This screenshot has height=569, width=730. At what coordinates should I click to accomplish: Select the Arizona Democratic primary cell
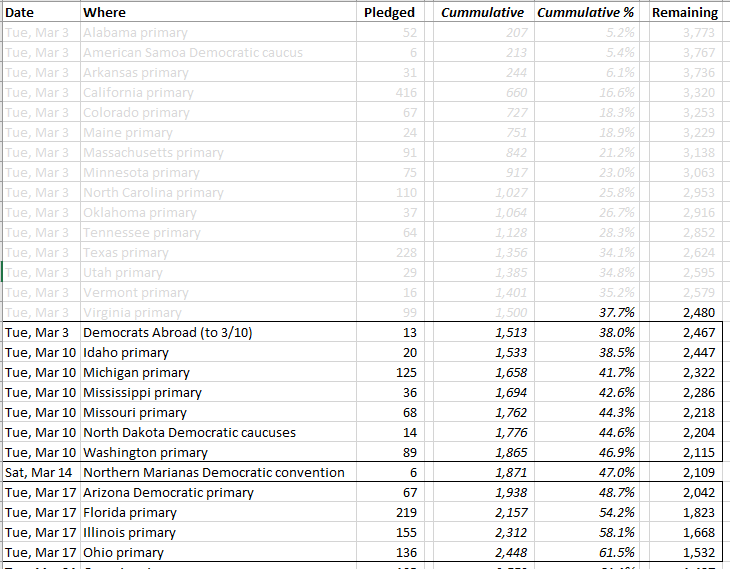point(168,492)
